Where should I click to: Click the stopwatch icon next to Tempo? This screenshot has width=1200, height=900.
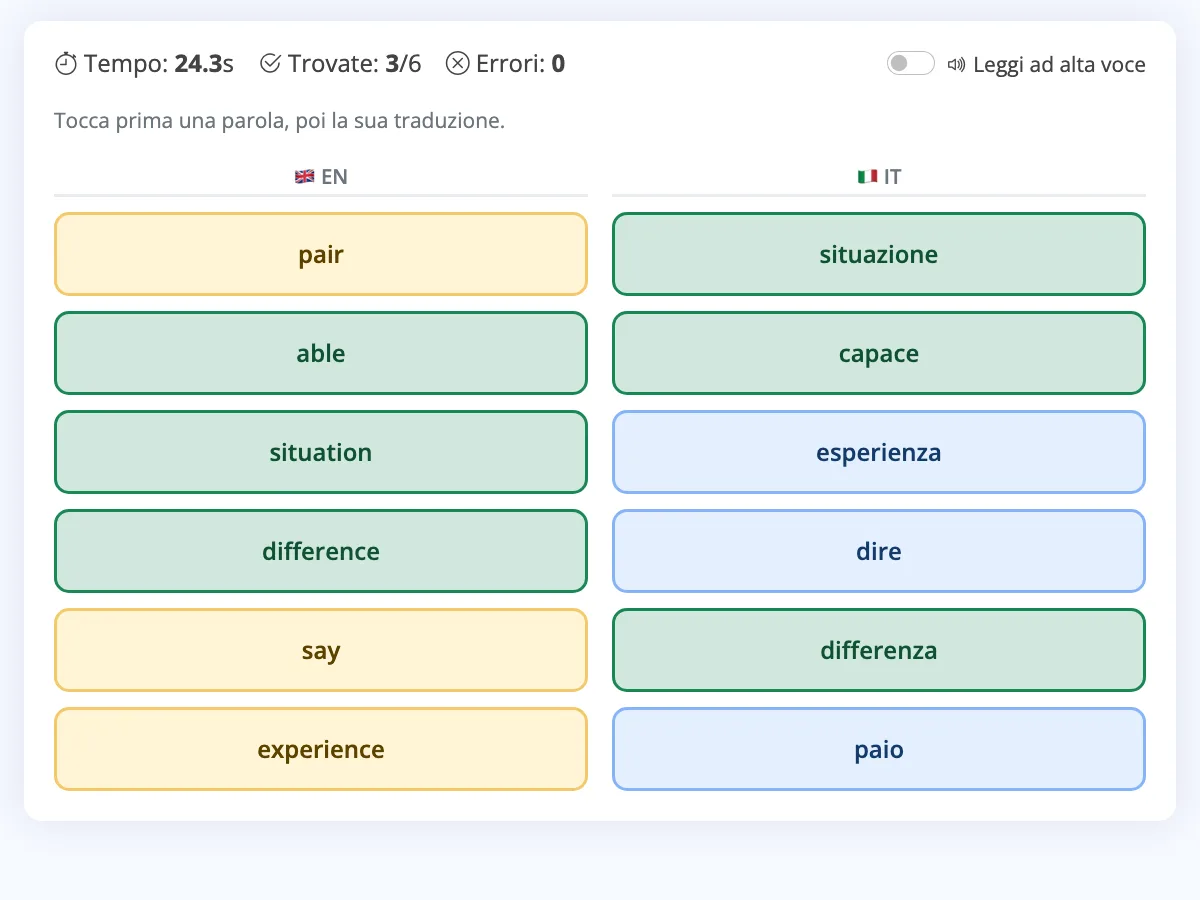click(65, 64)
